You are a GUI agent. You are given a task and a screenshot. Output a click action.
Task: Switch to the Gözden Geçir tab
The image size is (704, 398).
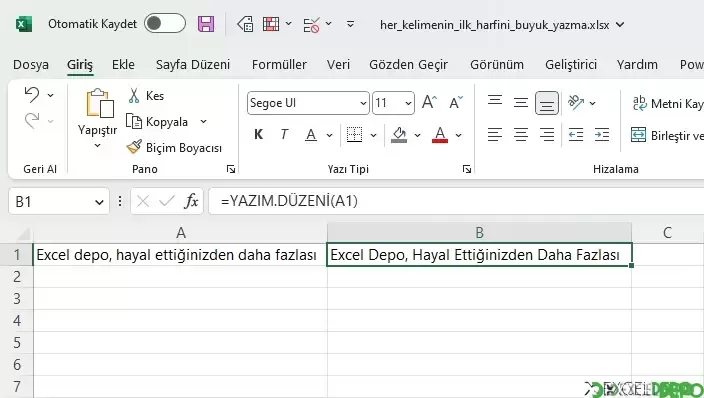coord(409,65)
